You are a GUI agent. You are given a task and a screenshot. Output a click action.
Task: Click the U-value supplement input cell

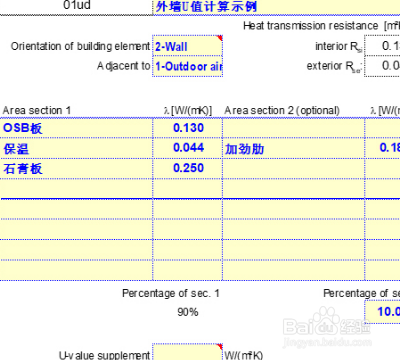[x=188, y=352]
